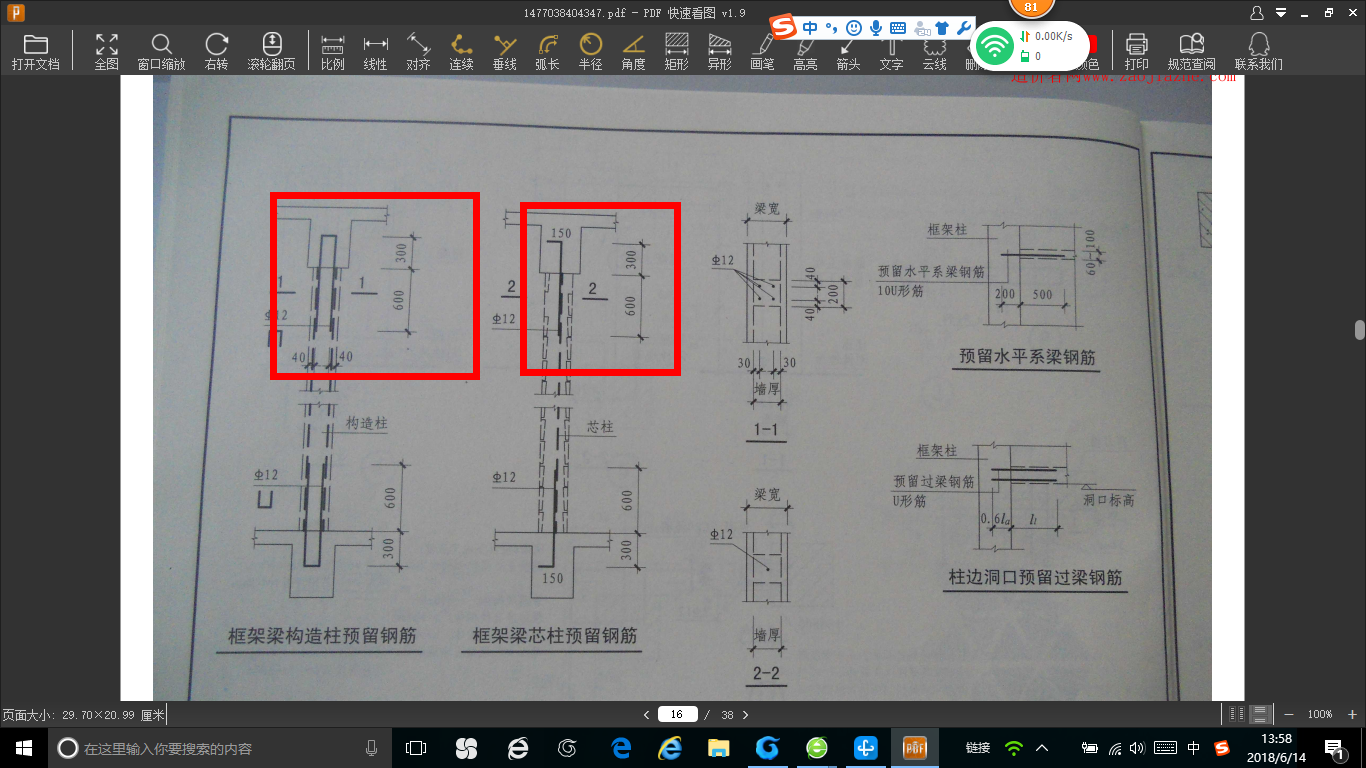Choose the 云线 cloud line tool
Viewport: 1366px width, 768px height.
coord(934,55)
